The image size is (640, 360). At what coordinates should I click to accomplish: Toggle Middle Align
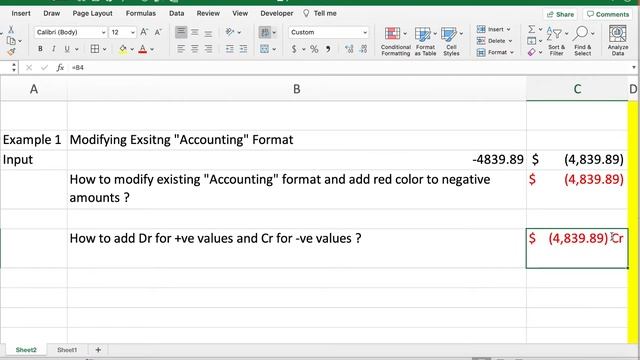(195, 32)
